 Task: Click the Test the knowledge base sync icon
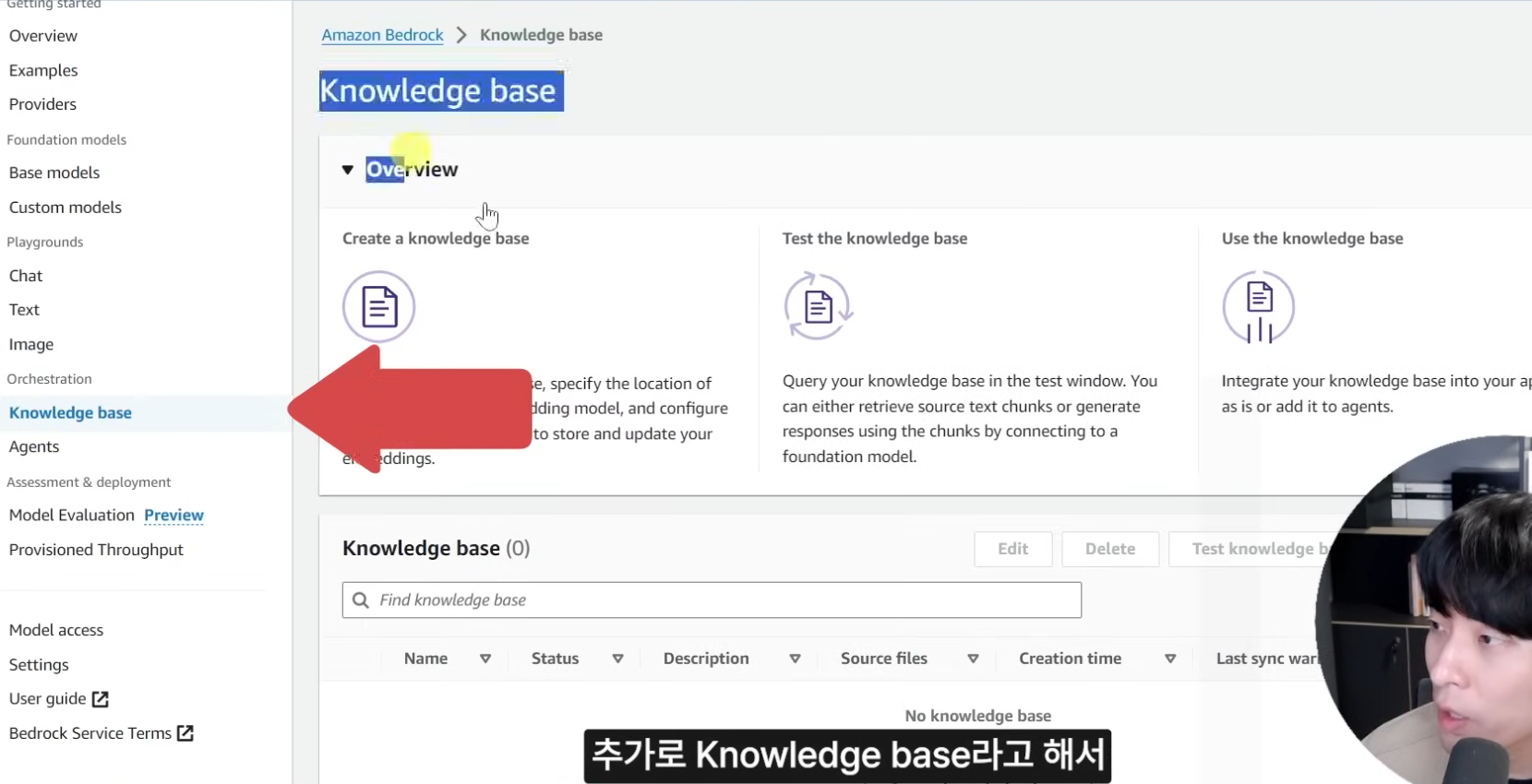click(x=818, y=306)
